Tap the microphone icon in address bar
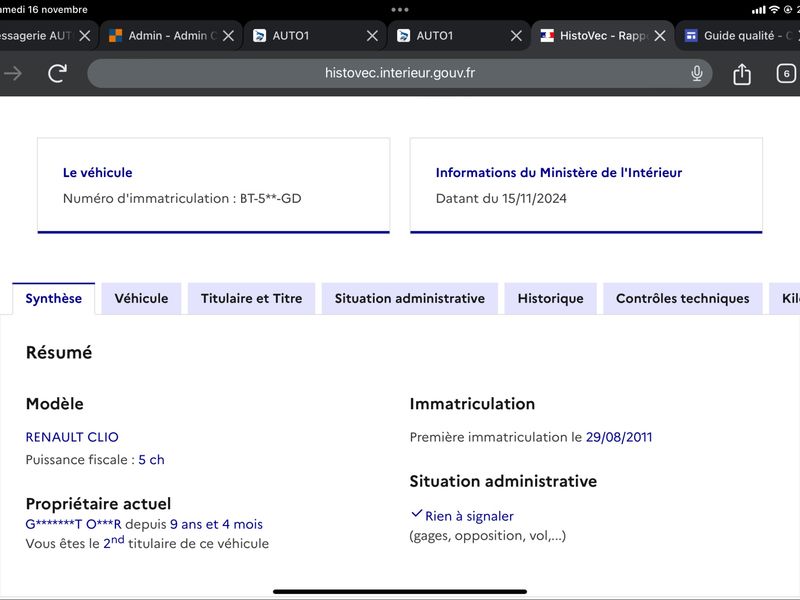Viewport: 800px width, 600px height. (696, 73)
